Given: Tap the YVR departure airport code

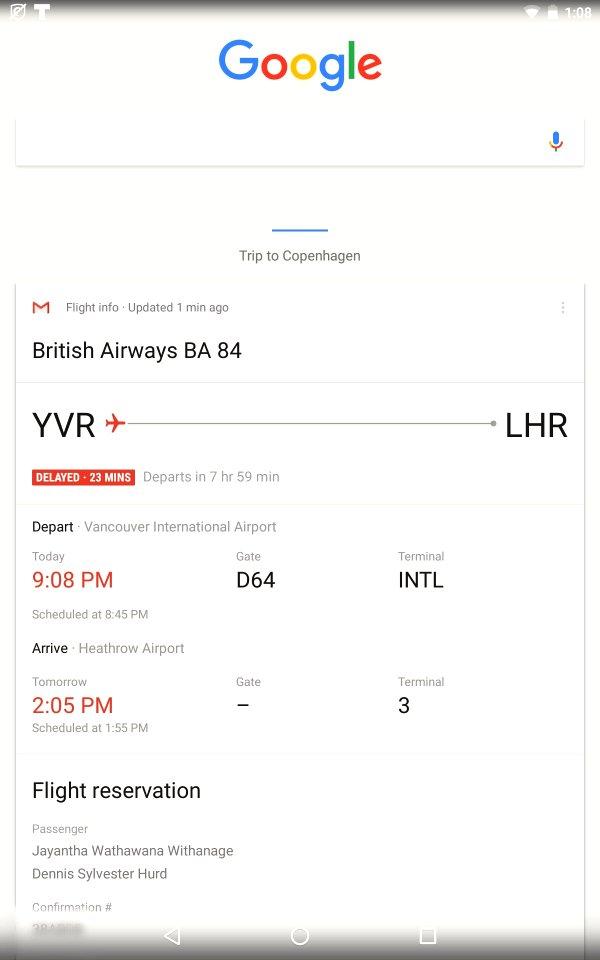Looking at the screenshot, I should (64, 426).
